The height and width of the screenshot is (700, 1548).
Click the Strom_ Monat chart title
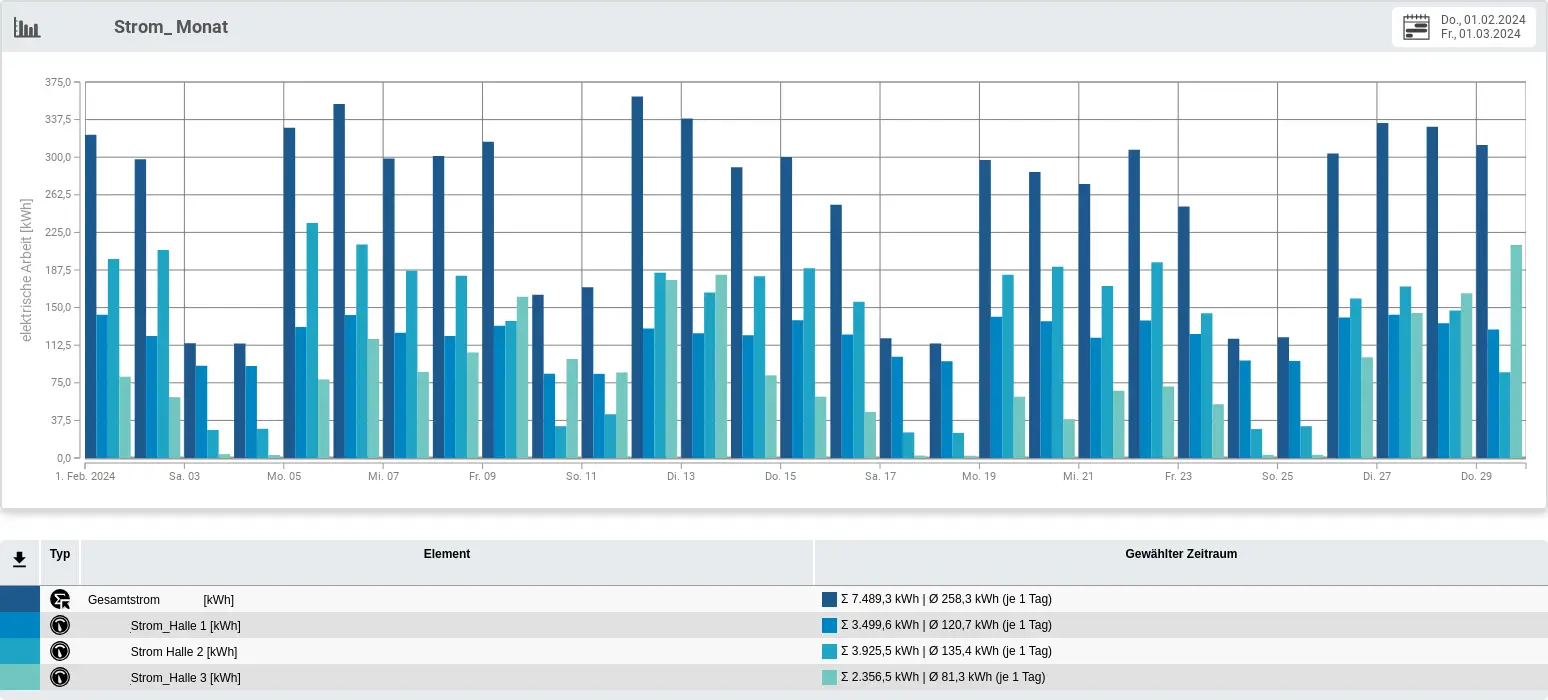171,27
